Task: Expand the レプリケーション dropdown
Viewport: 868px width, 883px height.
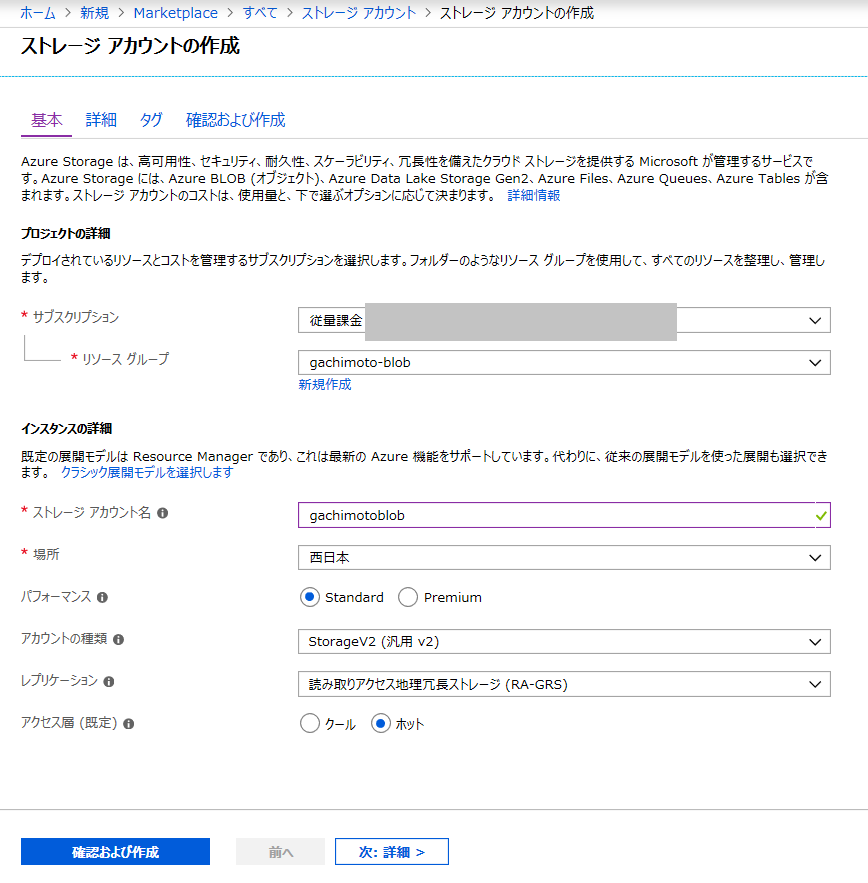Action: 818,684
